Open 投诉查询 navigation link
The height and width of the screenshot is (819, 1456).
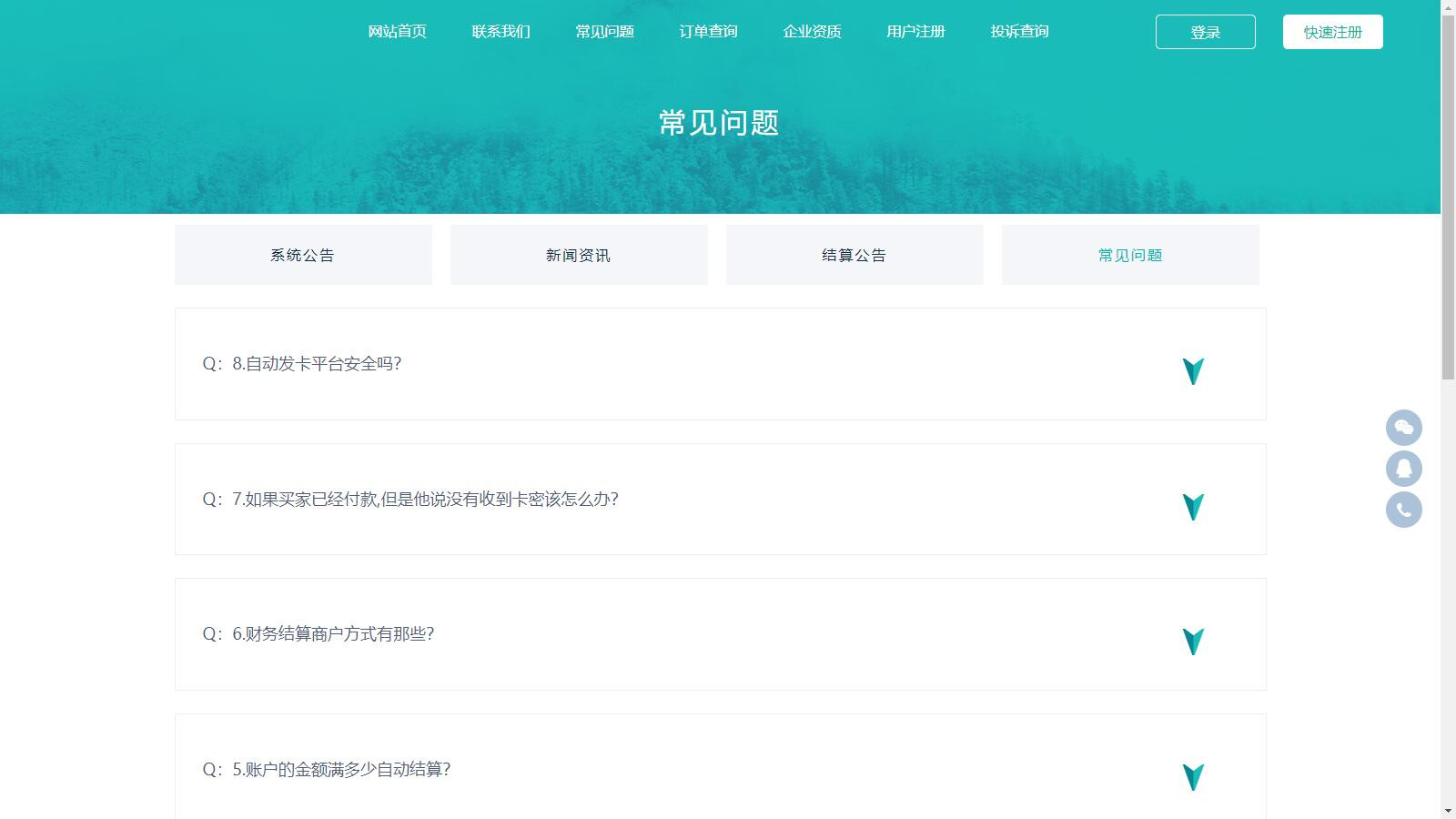point(1019,32)
